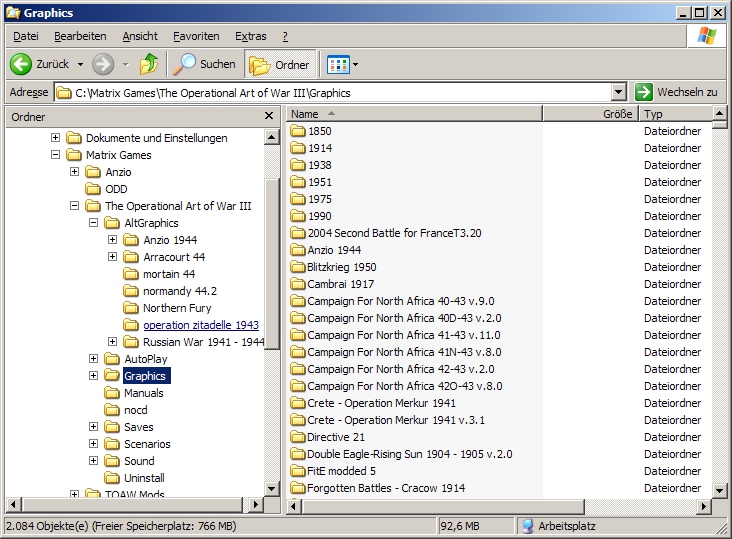Open the views dropdown arrow

click(356, 64)
